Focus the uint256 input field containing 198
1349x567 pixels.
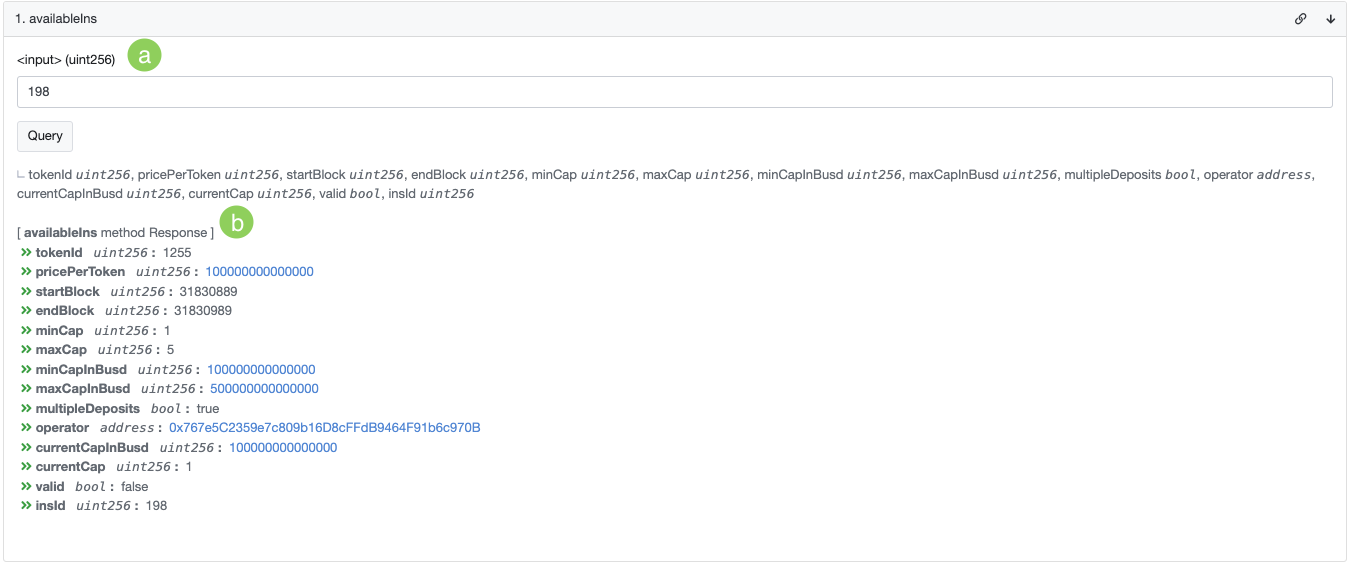(674, 92)
